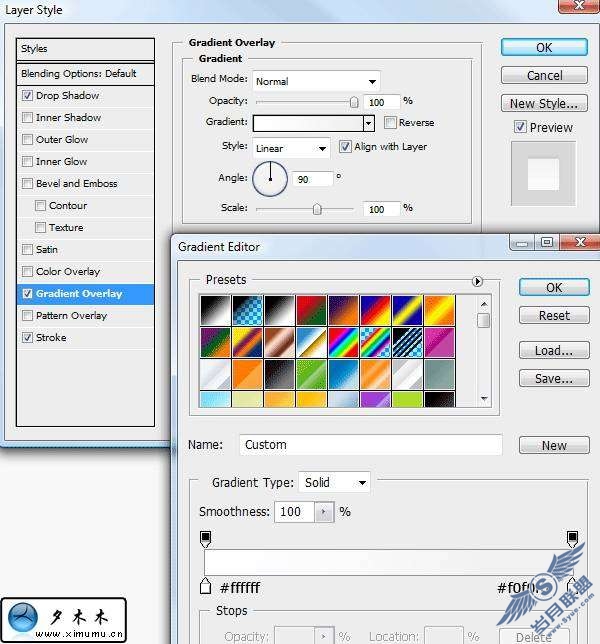Select the orange-yellow-orange gradient preset

coord(439,310)
